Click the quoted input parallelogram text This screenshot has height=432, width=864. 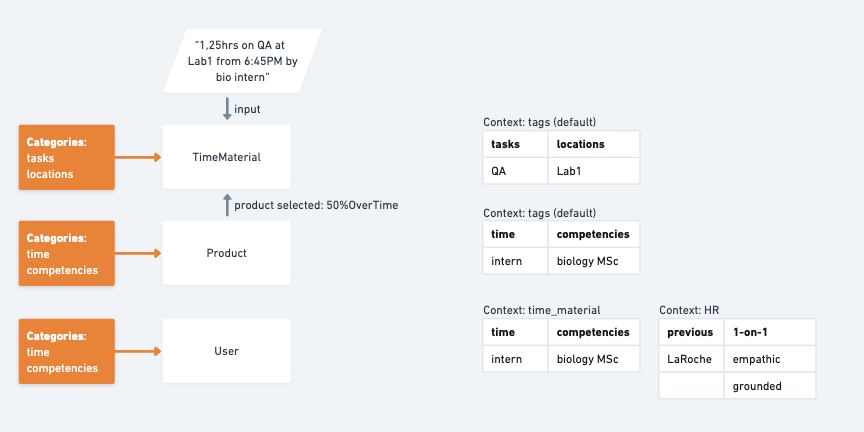pyautogui.click(x=242, y=61)
